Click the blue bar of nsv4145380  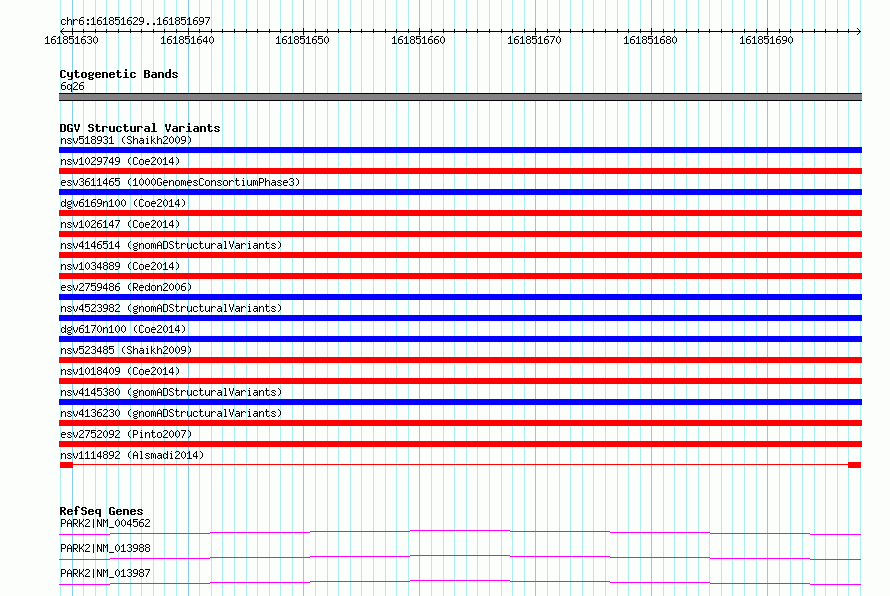coord(460,402)
